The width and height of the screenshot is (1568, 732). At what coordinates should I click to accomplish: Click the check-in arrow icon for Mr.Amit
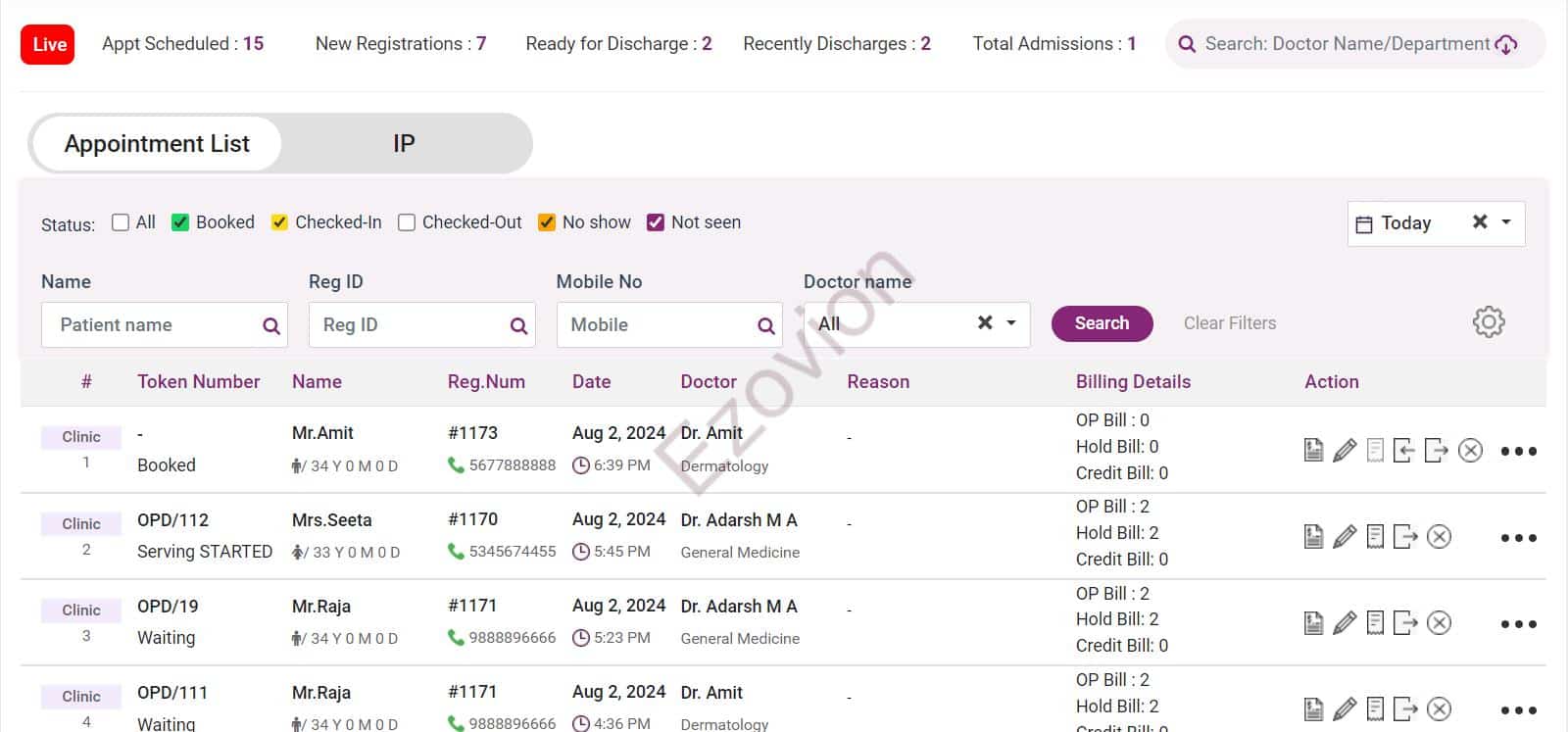[1403, 451]
